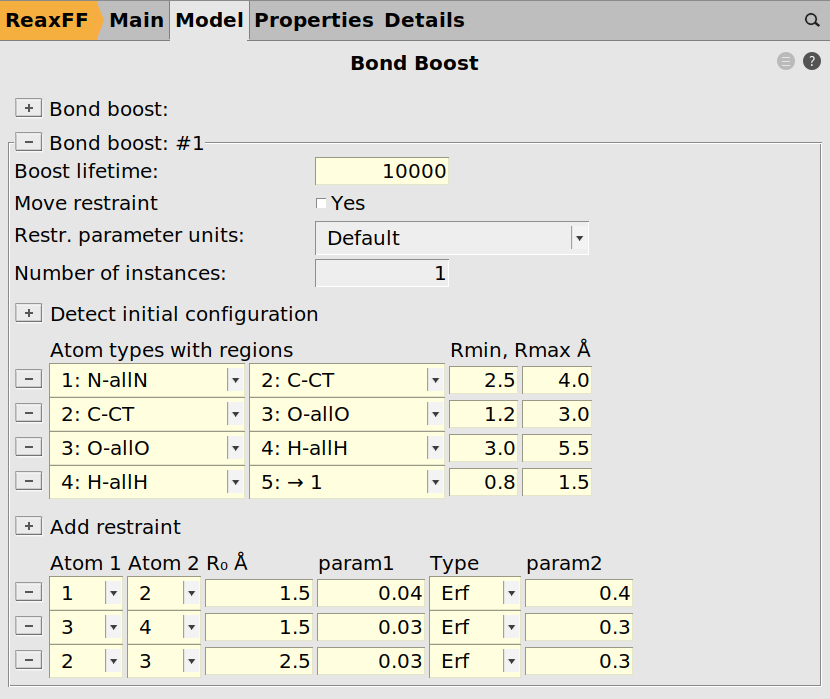Add a new Bond boost with plus button
Image resolution: width=830 pixels, height=699 pixels.
(29, 108)
